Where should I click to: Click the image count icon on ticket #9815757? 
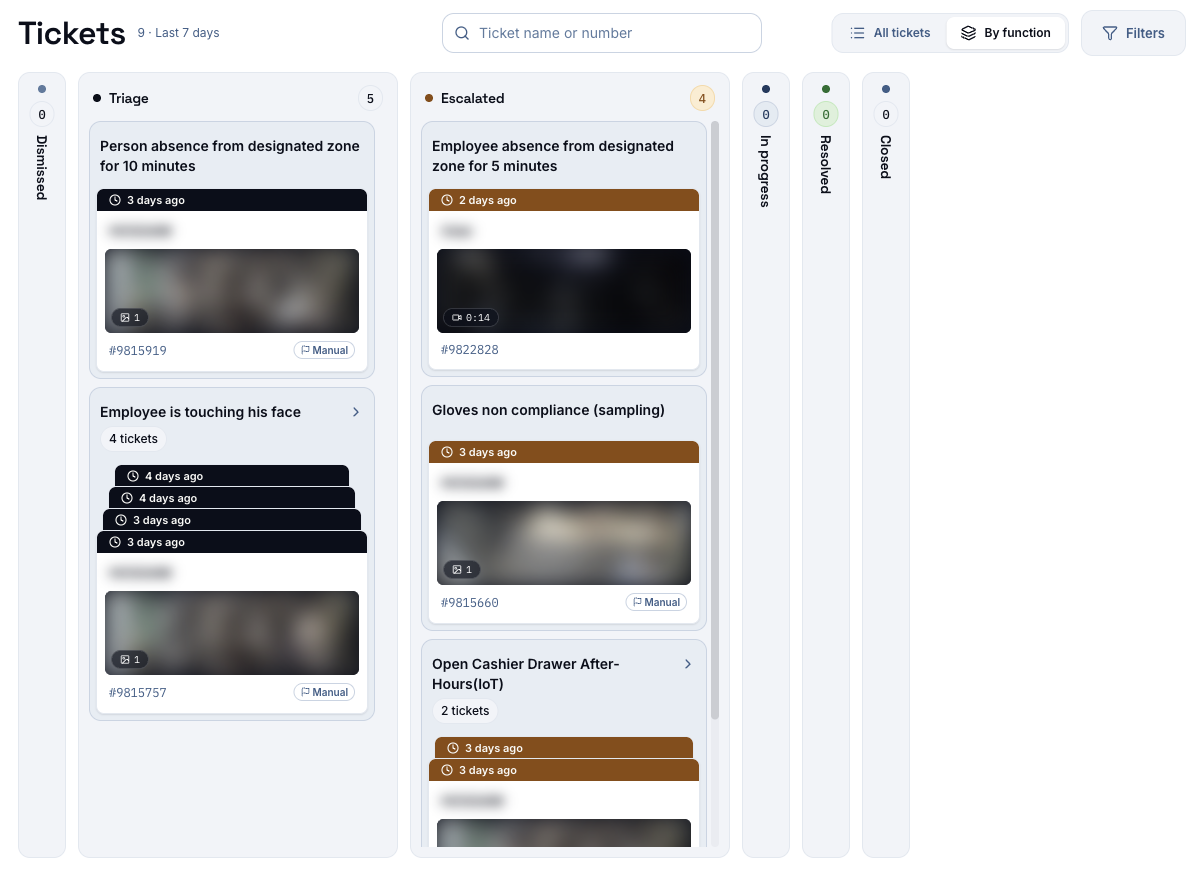(125, 660)
